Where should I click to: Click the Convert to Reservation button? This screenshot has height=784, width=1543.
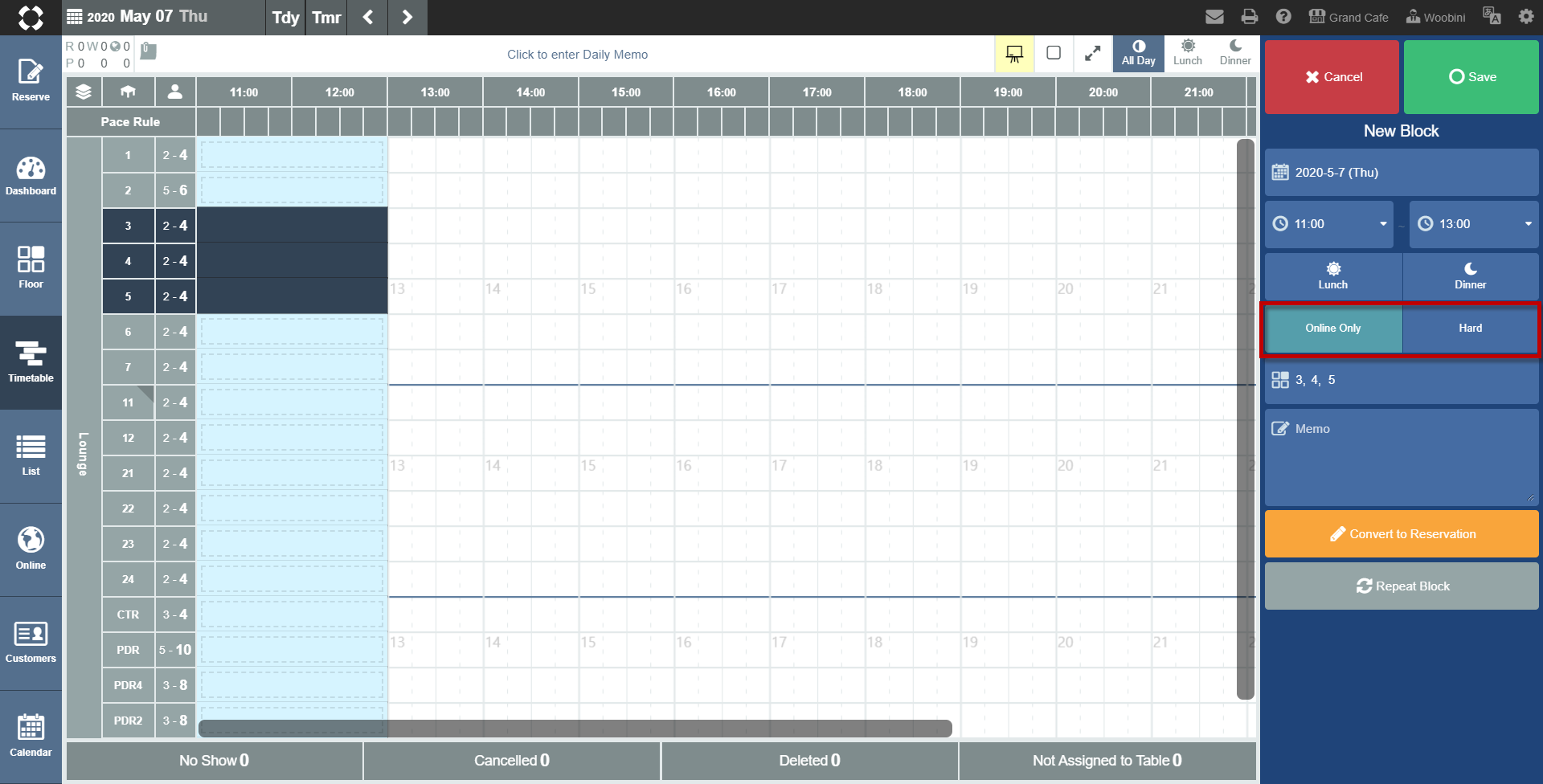click(1402, 534)
